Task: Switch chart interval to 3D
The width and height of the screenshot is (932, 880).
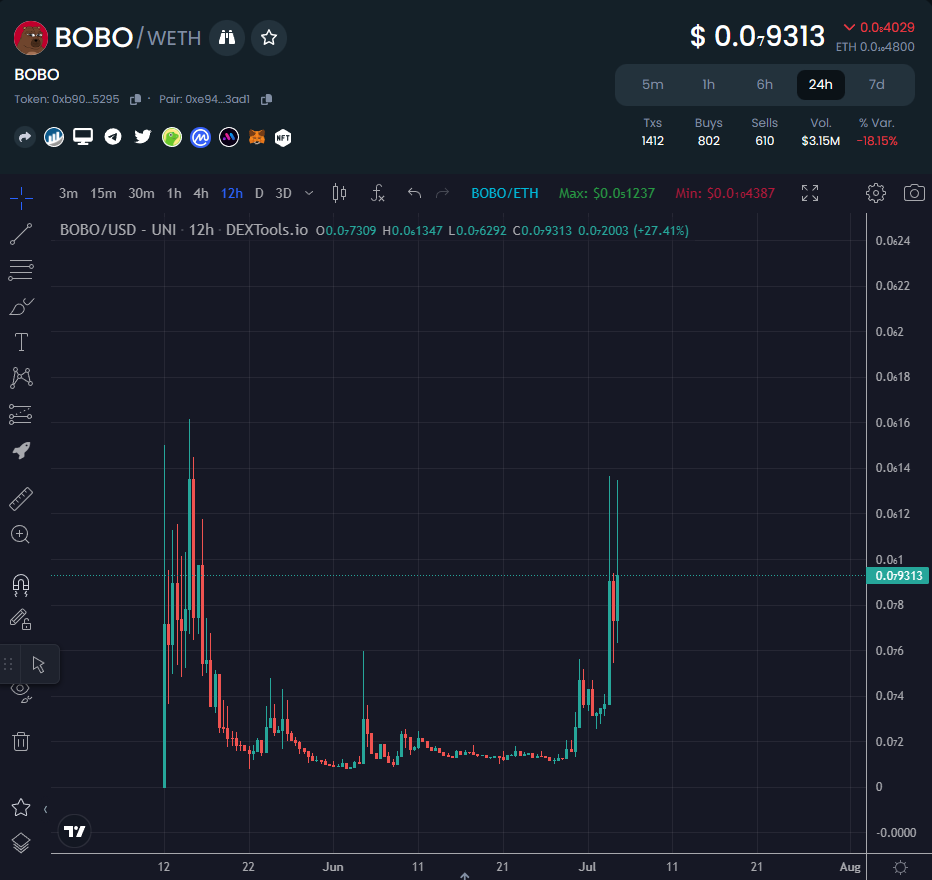Action: pos(284,193)
